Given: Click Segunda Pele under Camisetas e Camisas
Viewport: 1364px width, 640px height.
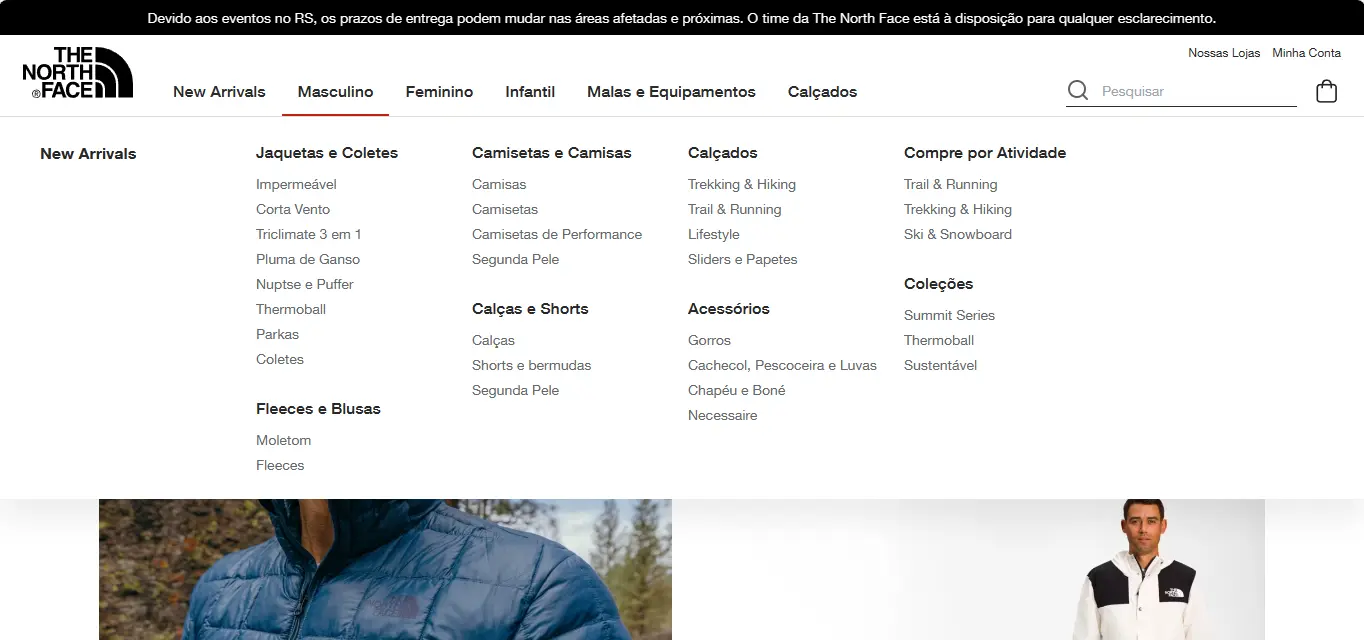Looking at the screenshot, I should coord(515,259).
